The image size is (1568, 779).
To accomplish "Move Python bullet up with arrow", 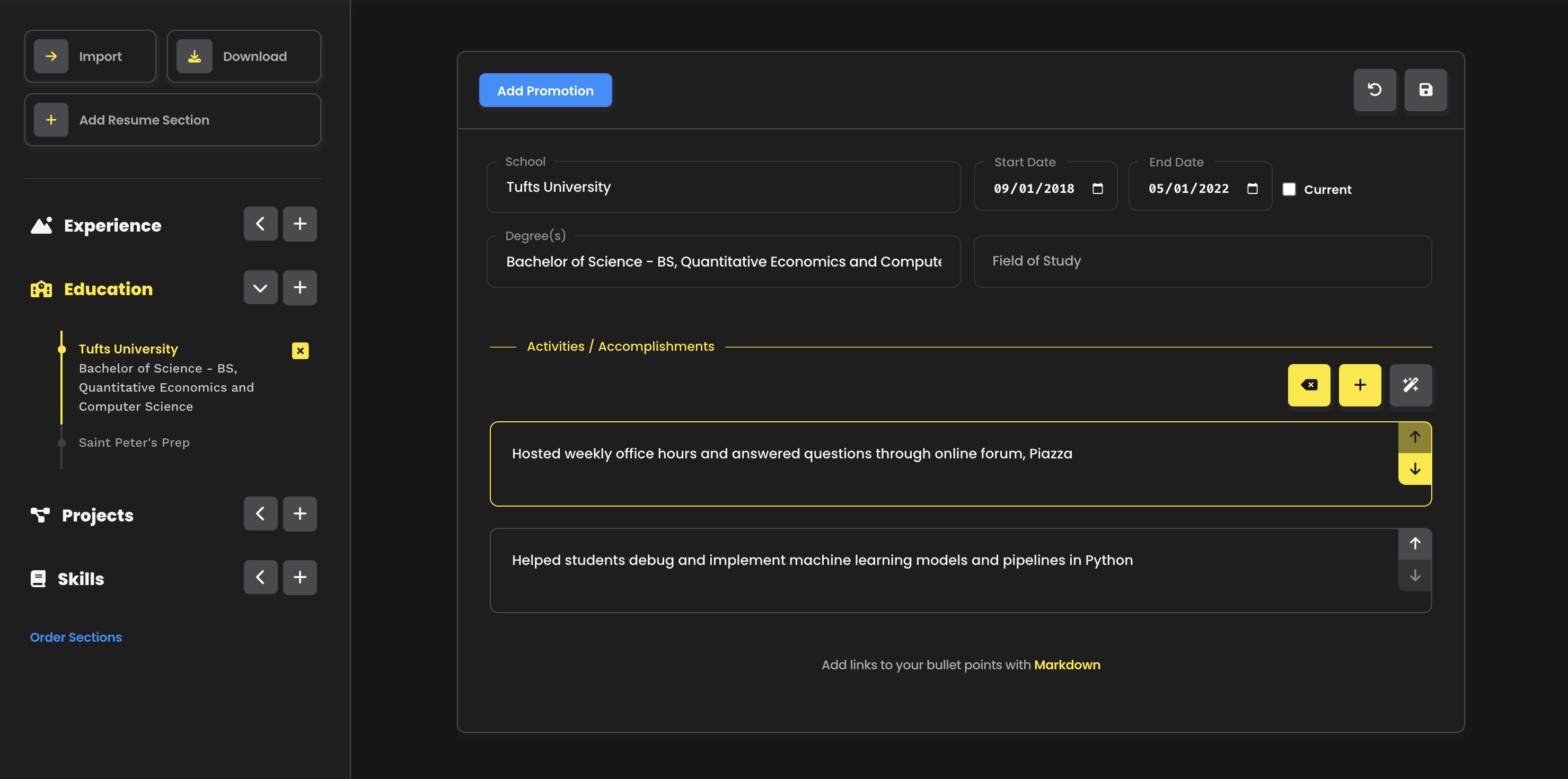I will click(1415, 544).
